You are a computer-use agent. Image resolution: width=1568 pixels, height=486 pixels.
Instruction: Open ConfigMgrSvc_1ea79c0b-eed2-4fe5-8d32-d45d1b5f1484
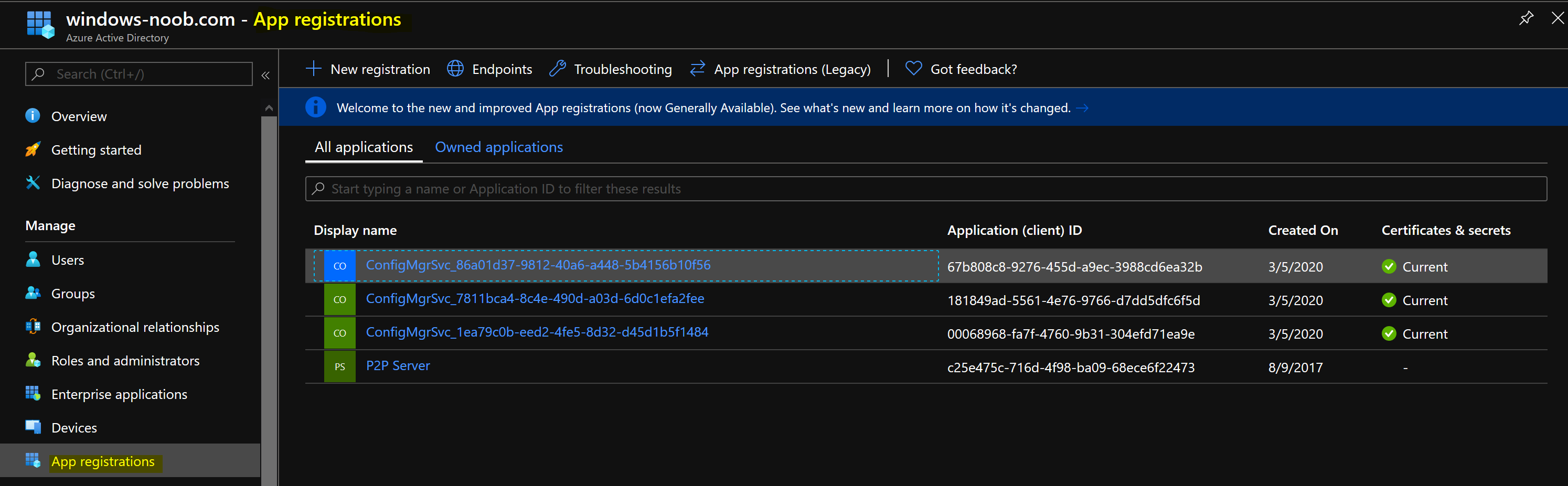tap(537, 332)
